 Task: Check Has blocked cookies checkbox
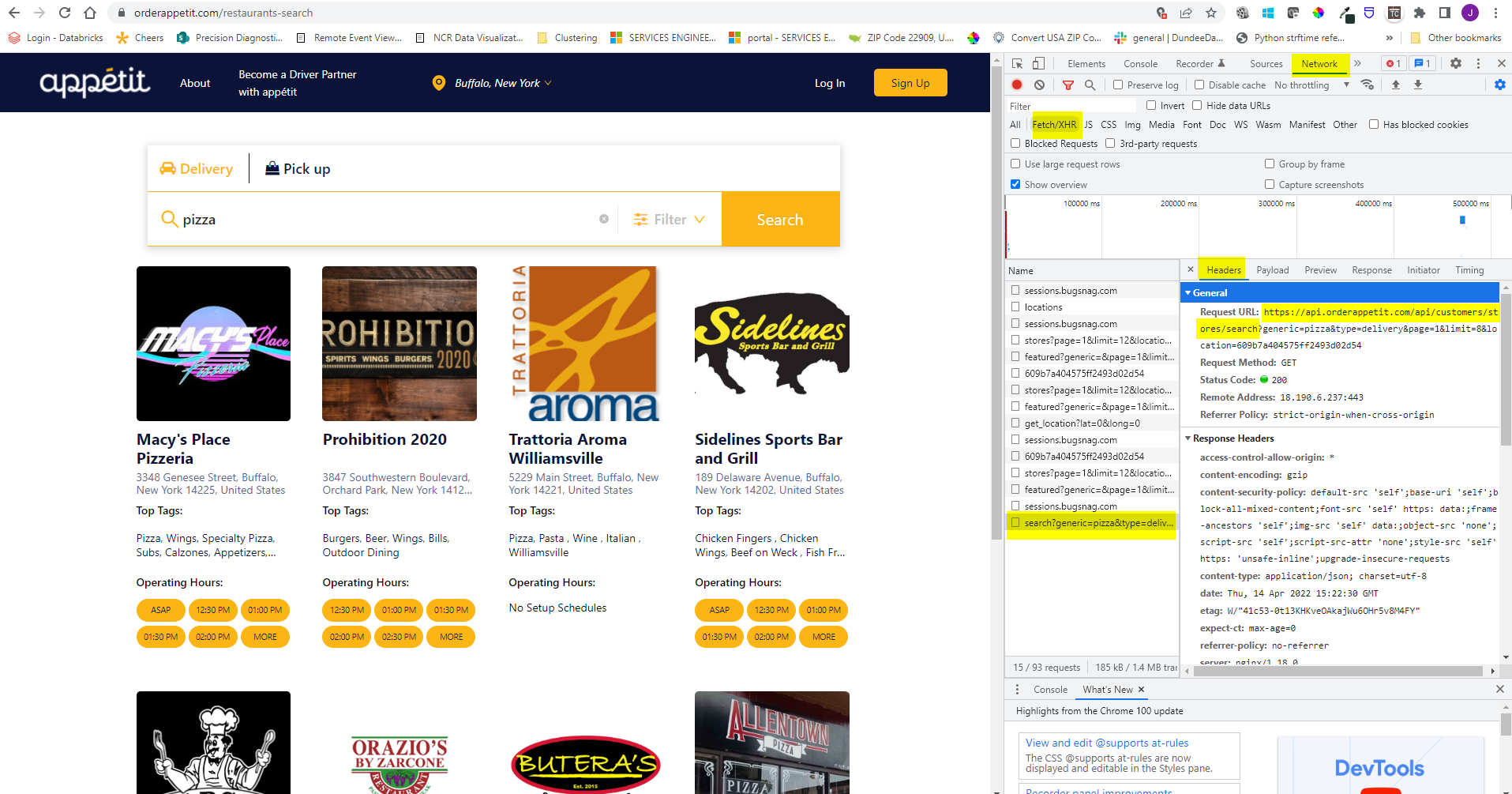(1374, 124)
